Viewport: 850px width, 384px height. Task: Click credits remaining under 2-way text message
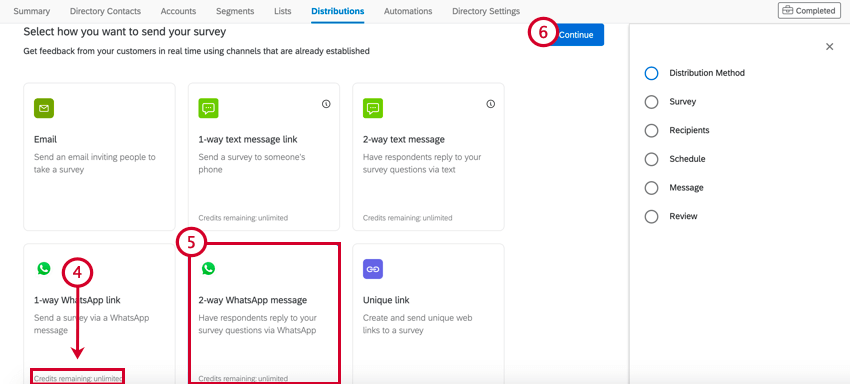(408, 218)
